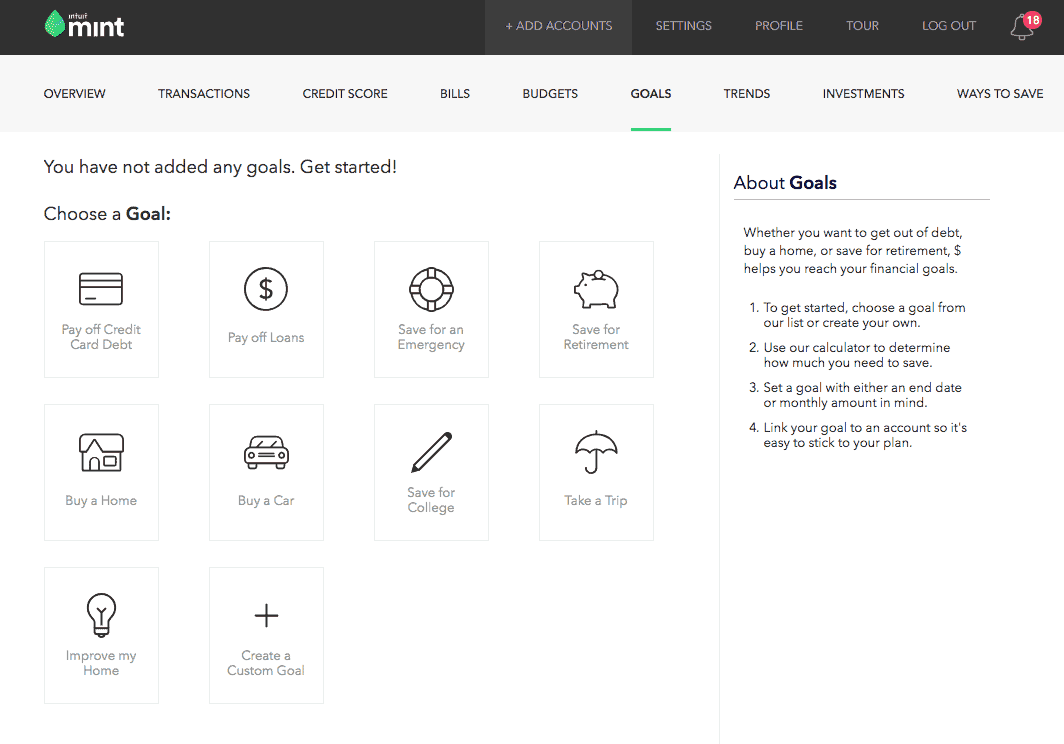1064x744 pixels.
Task: Choose the Take a Trip umbrella icon
Action: tap(596, 452)
